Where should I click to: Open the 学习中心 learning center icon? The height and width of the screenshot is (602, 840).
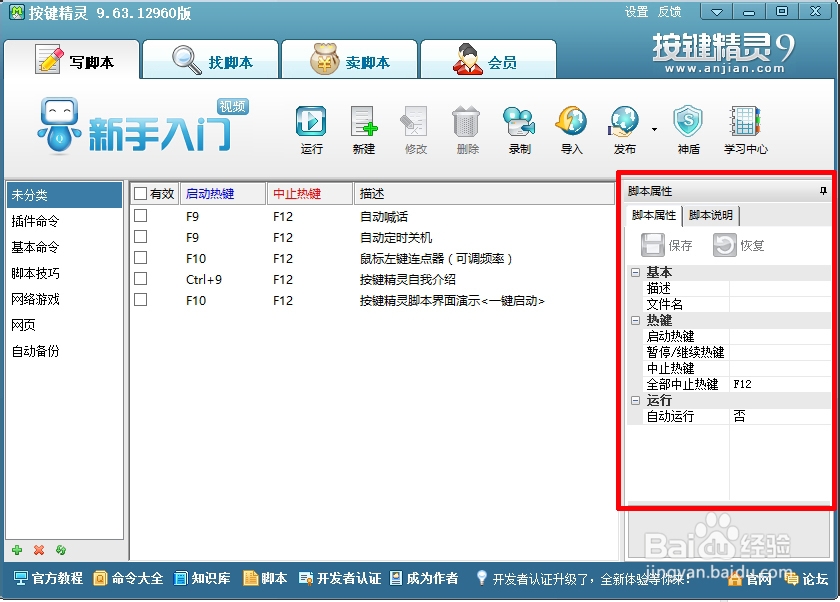(x=745, y=122)
